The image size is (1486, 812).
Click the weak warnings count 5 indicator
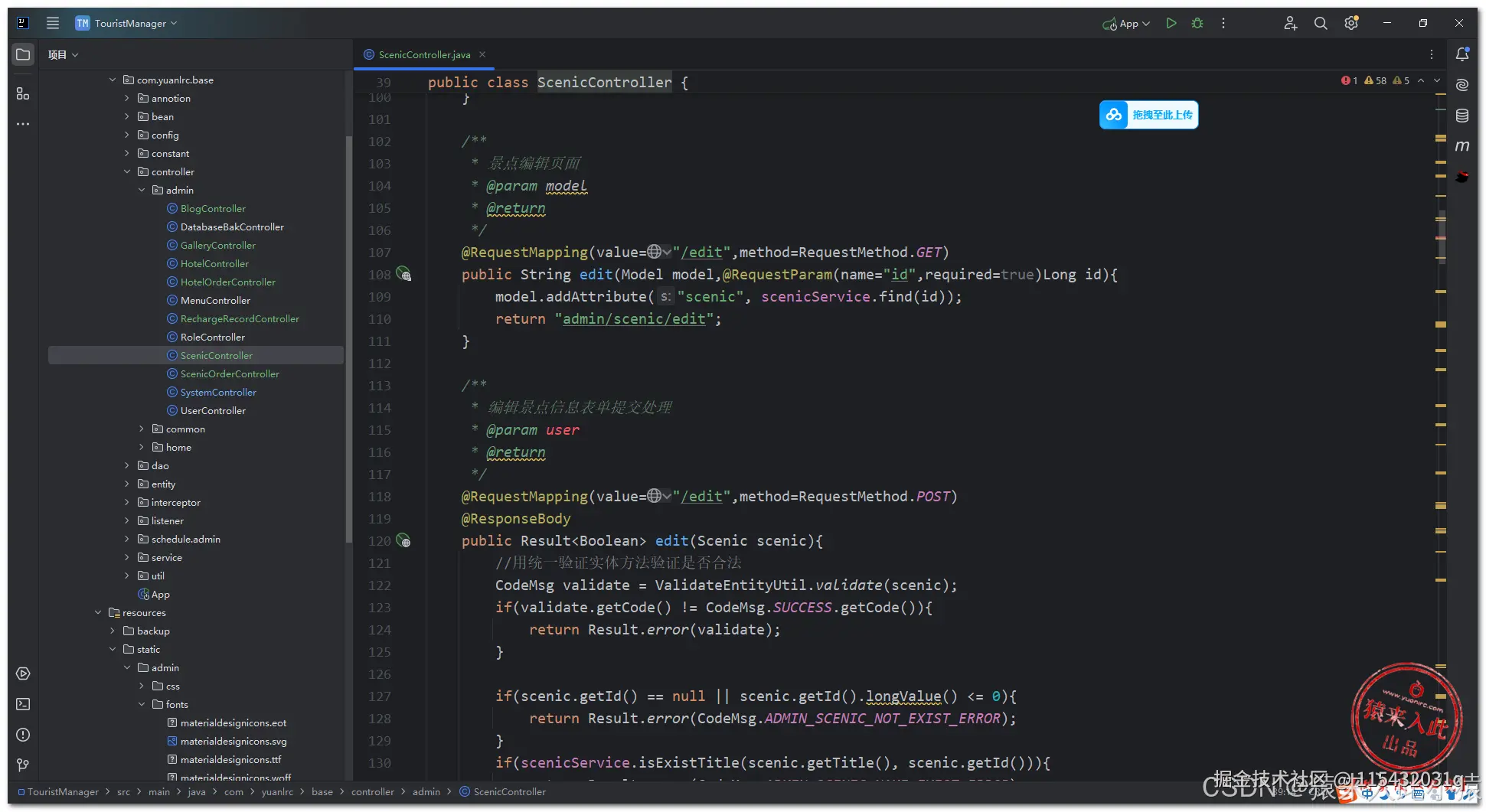(x=1401, y=80)
